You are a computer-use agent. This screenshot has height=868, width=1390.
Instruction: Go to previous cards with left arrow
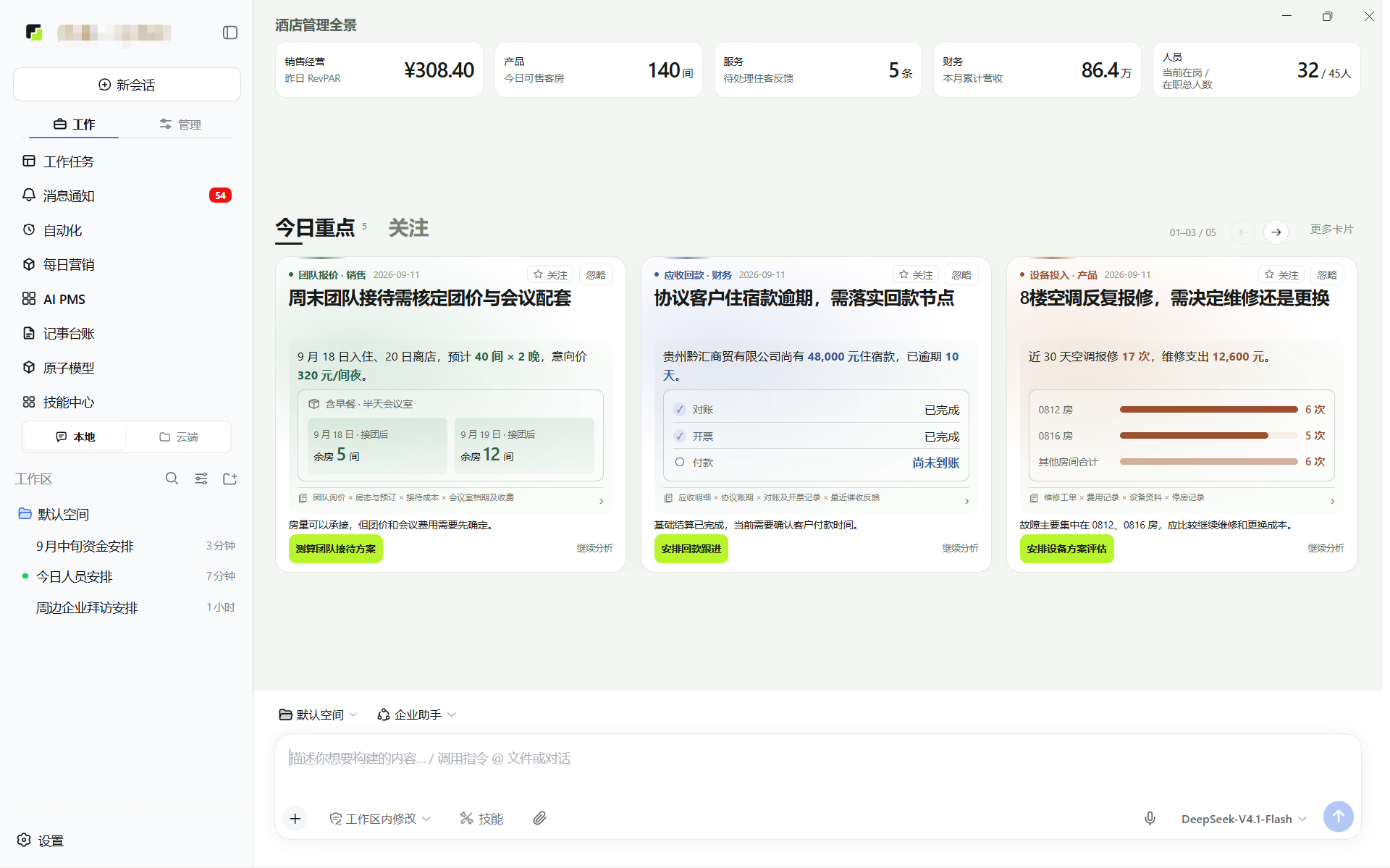(x=1243, y=232)
